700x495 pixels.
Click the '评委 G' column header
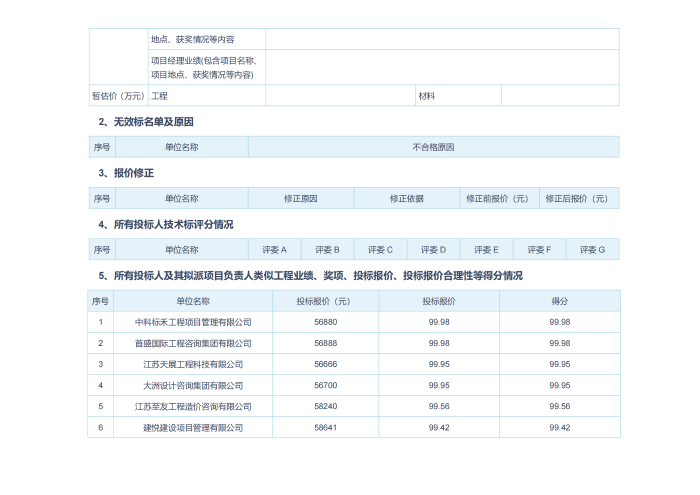[x=592, y=250]
